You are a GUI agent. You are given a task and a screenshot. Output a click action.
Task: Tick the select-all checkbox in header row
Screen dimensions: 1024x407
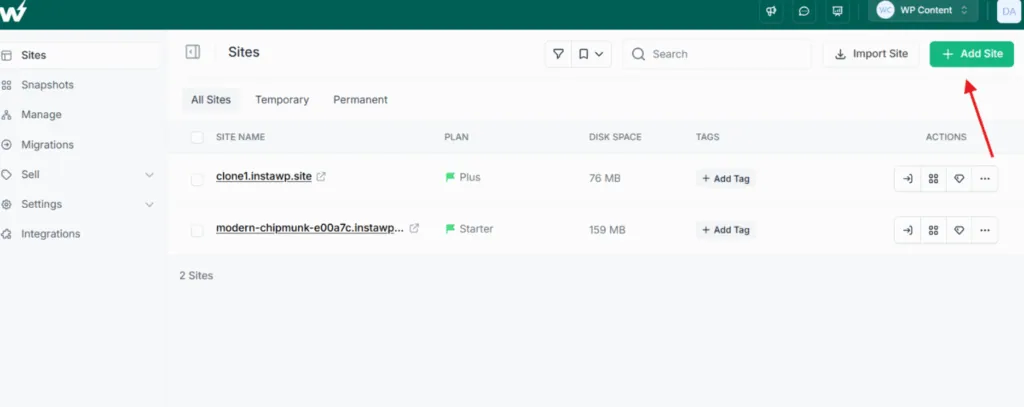pyautogui.click(x=197, y=137)
